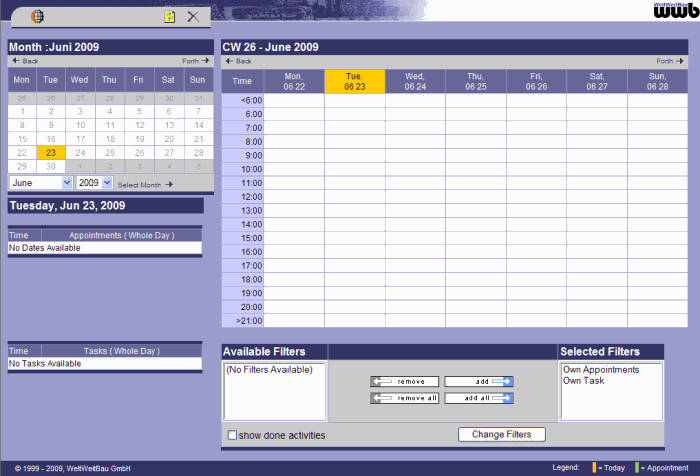Click the 10:00 slot on Thursday 06 25
Image resolution: width=700 pixels, height=476 pixels.
[475, 169]
